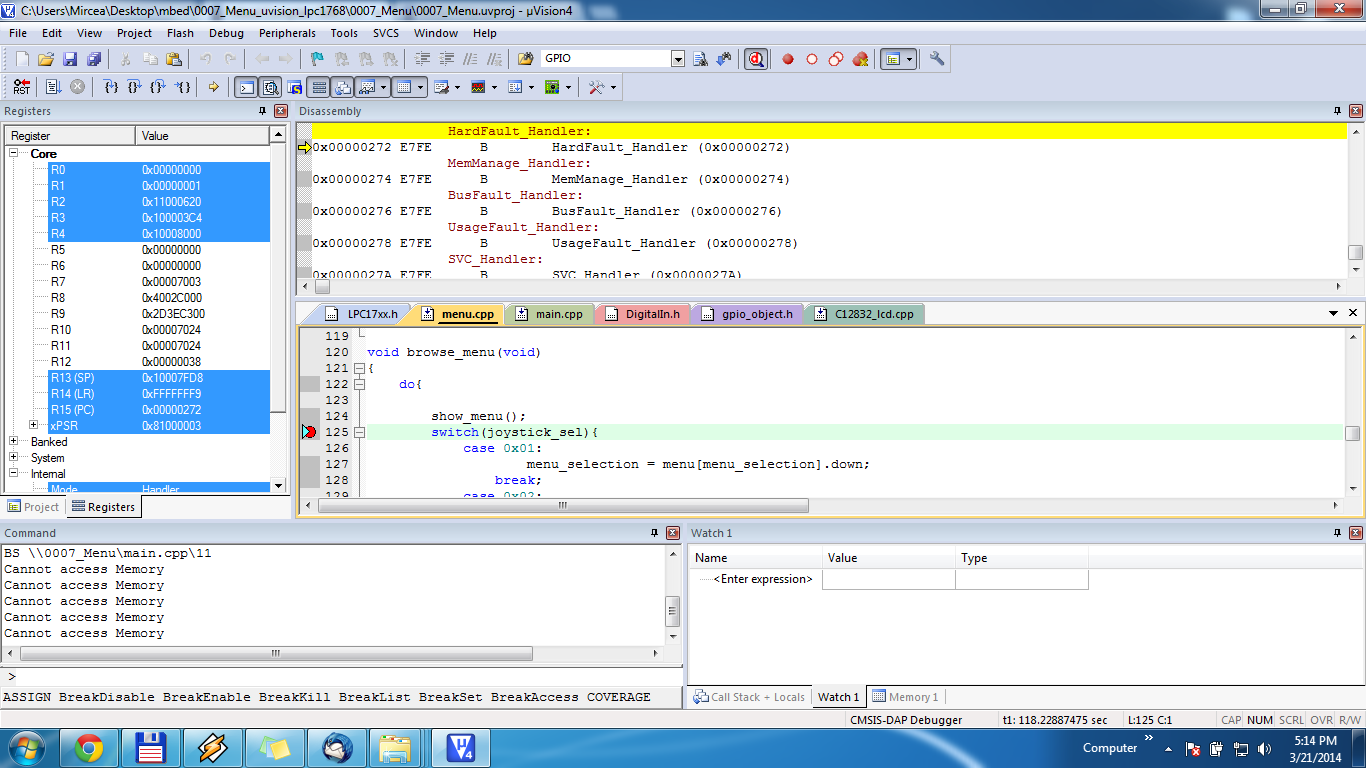
Task: Click the Reset CPU (RST) icon
Action: (21, 87)
